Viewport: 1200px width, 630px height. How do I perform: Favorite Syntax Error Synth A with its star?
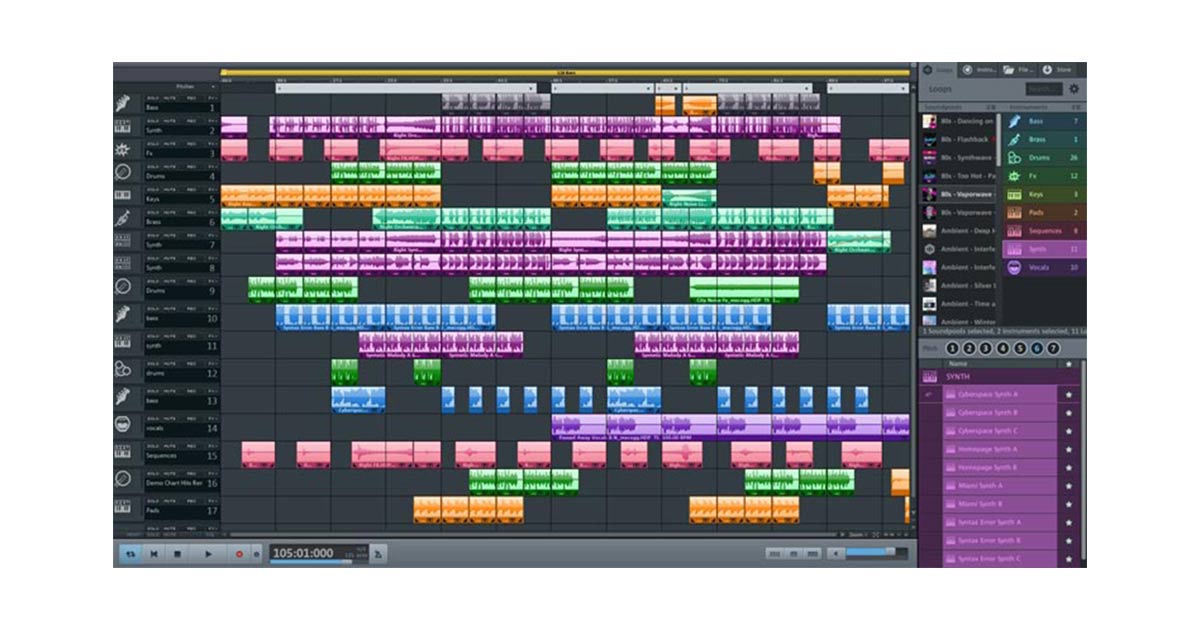click(1068, 522)
